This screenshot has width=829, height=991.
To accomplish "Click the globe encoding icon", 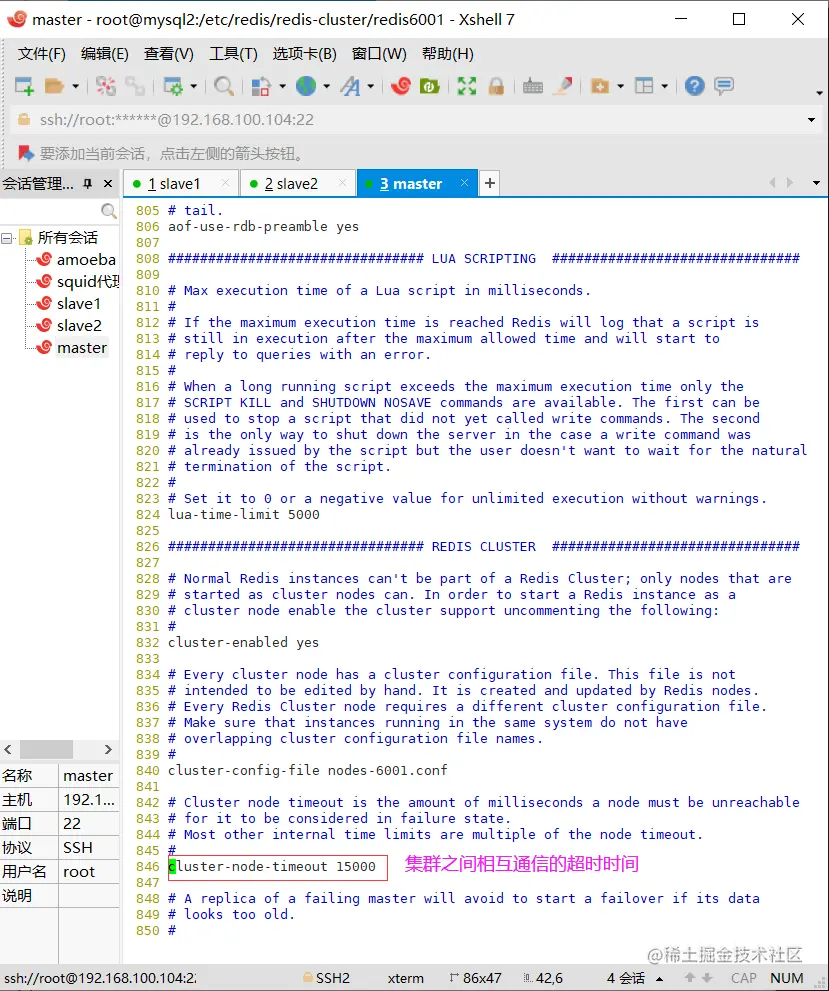I will (x=306, y=86).
